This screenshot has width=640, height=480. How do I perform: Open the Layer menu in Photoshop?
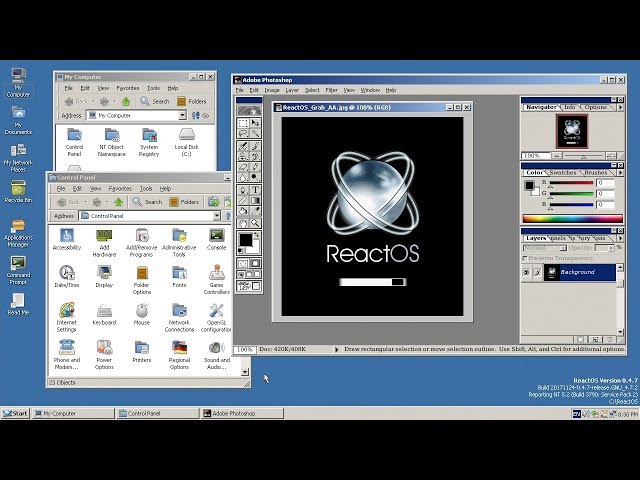(x=291, y=90)
